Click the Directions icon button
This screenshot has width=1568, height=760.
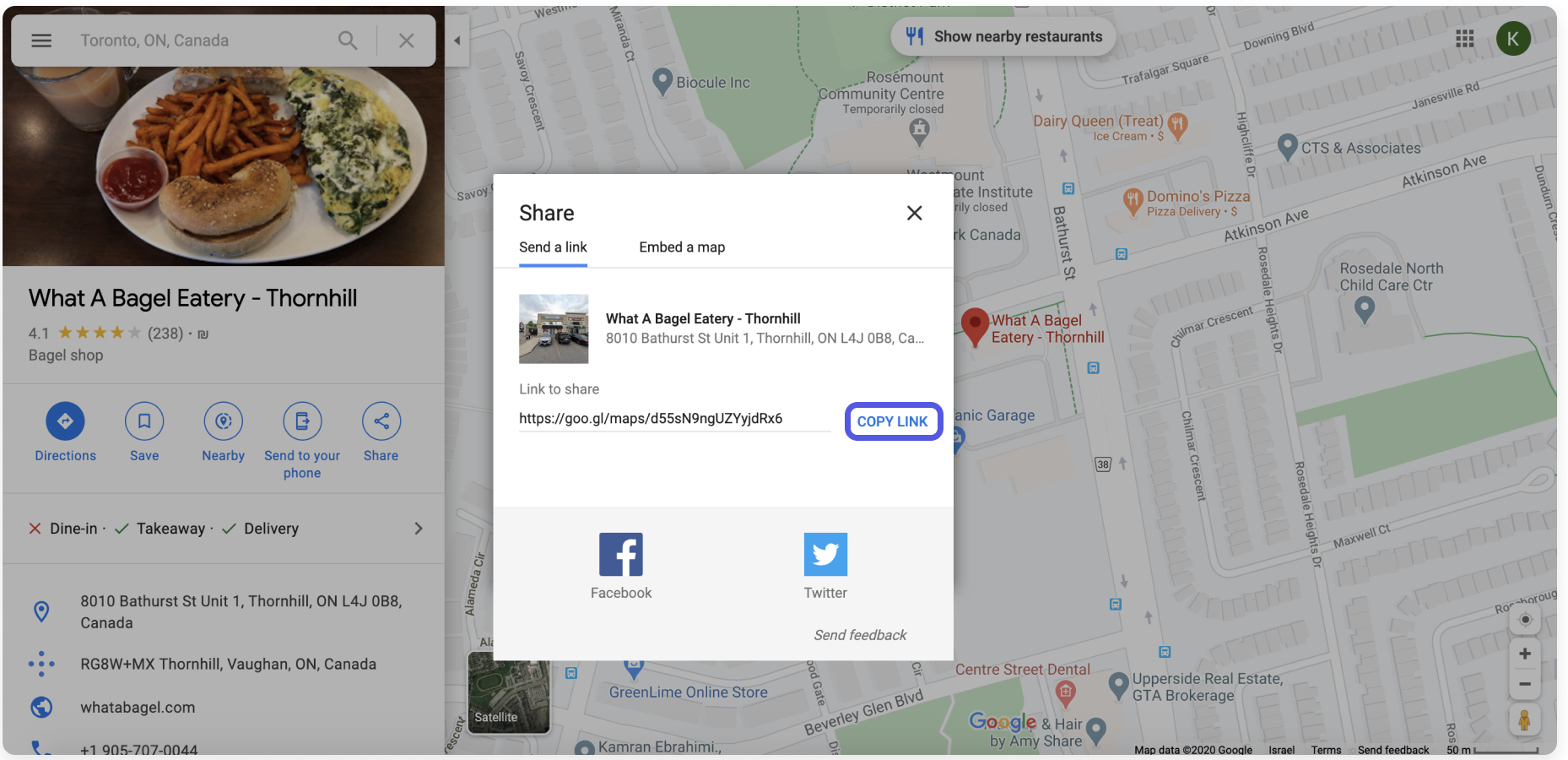pos(65,421)
